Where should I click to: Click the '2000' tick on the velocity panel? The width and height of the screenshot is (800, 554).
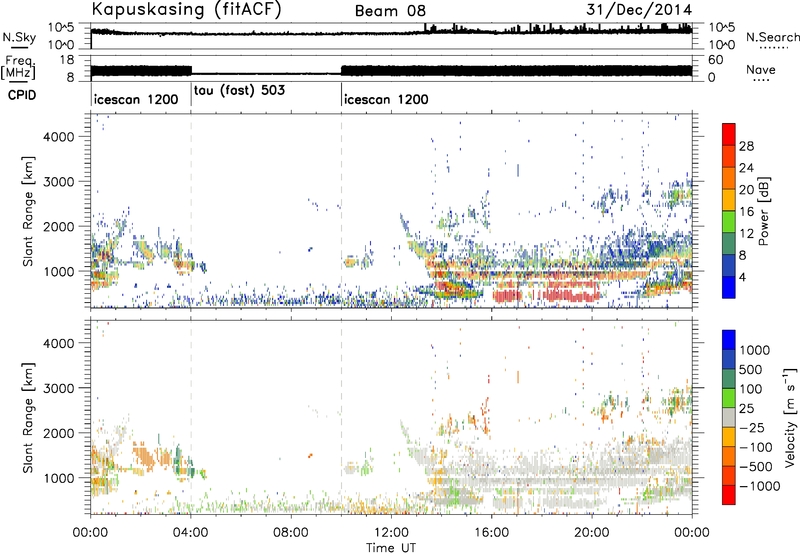58,433
